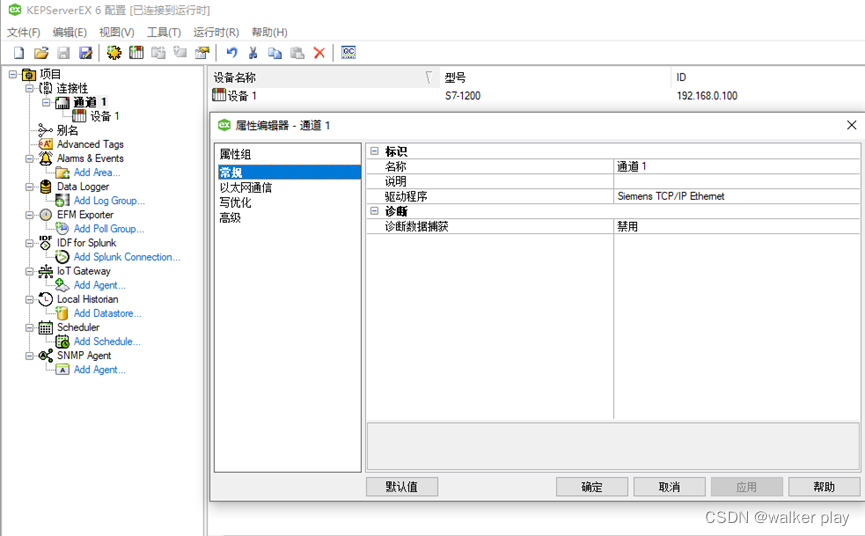Click the Cut scissors icon
This screenshot has height=536, width=865.
tap(253, 53)
